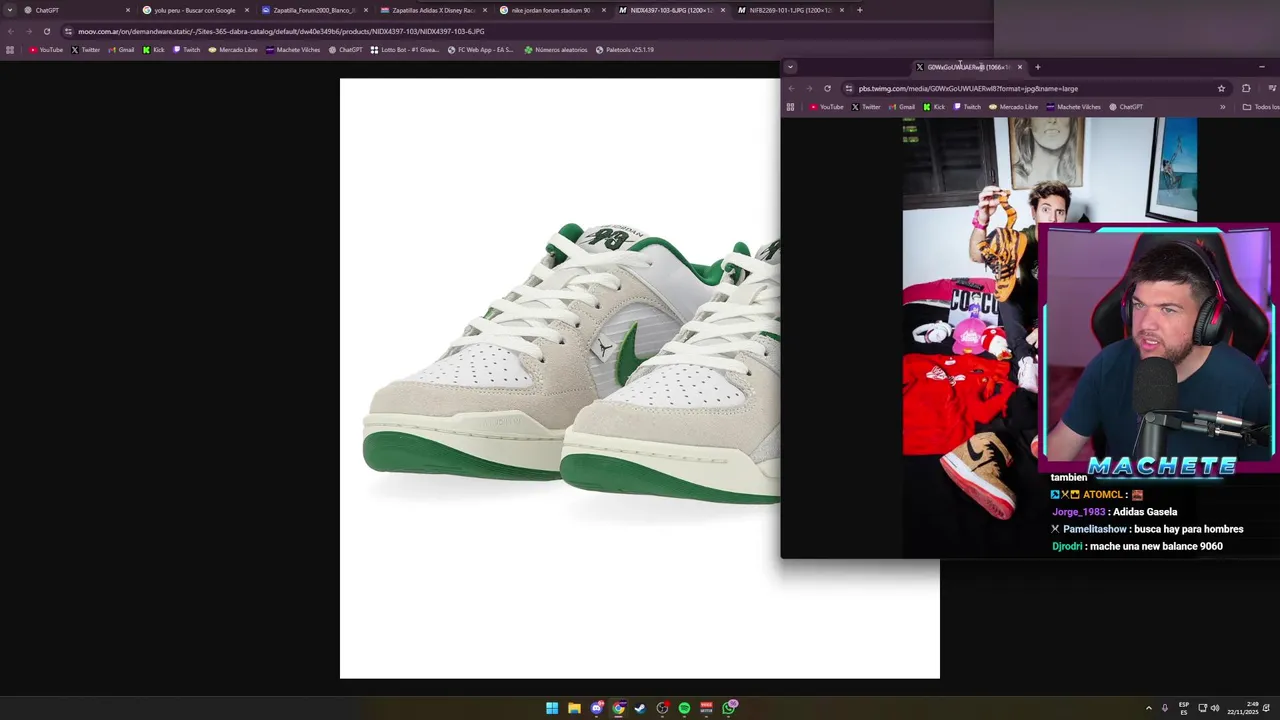This screenshot has height=720, width=1280.
Task: Close the ChatGPT tab in back window
Action: pos(128,10)
